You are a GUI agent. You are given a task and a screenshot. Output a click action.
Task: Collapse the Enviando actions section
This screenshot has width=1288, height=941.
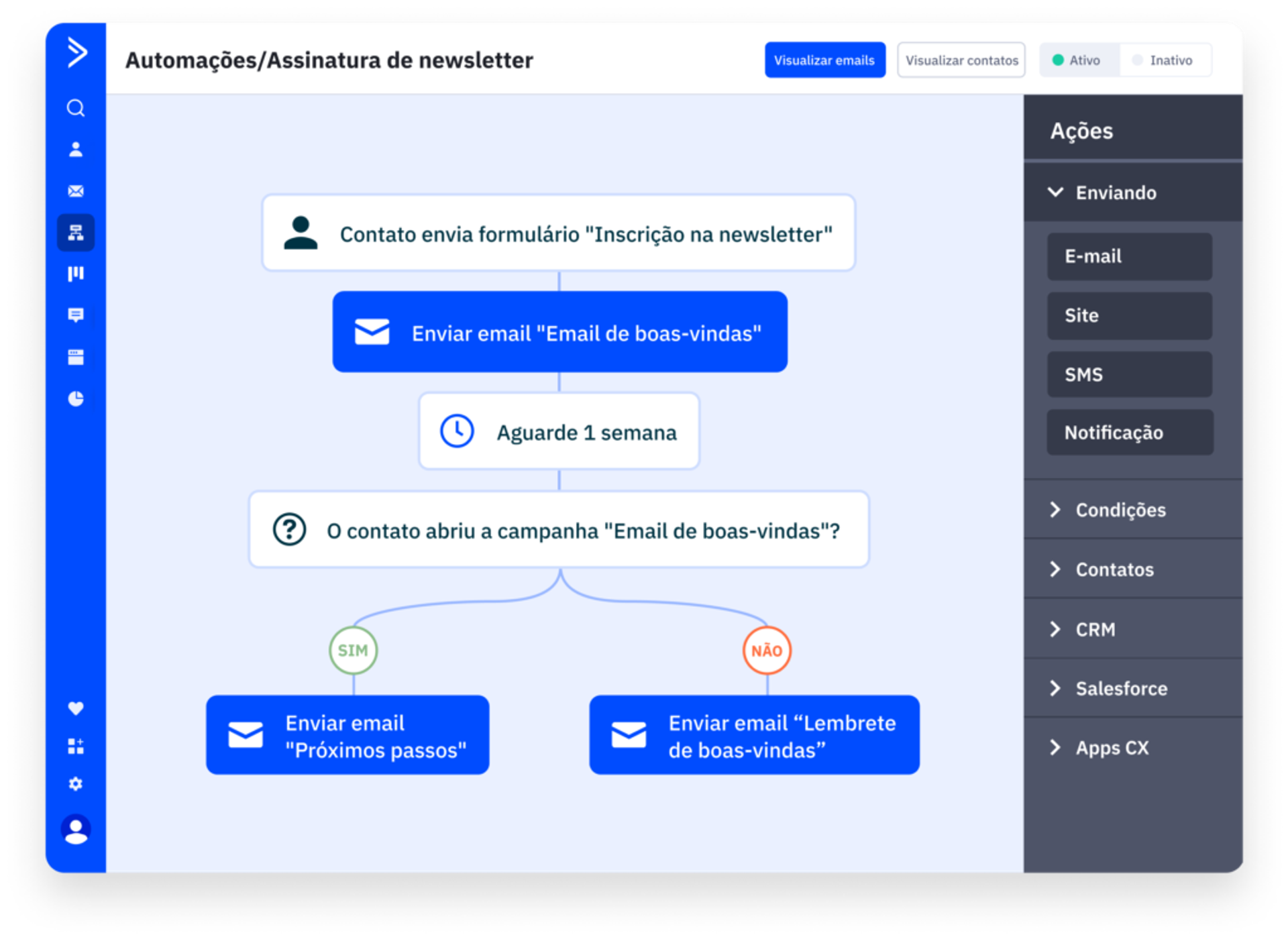point(1115,193)
